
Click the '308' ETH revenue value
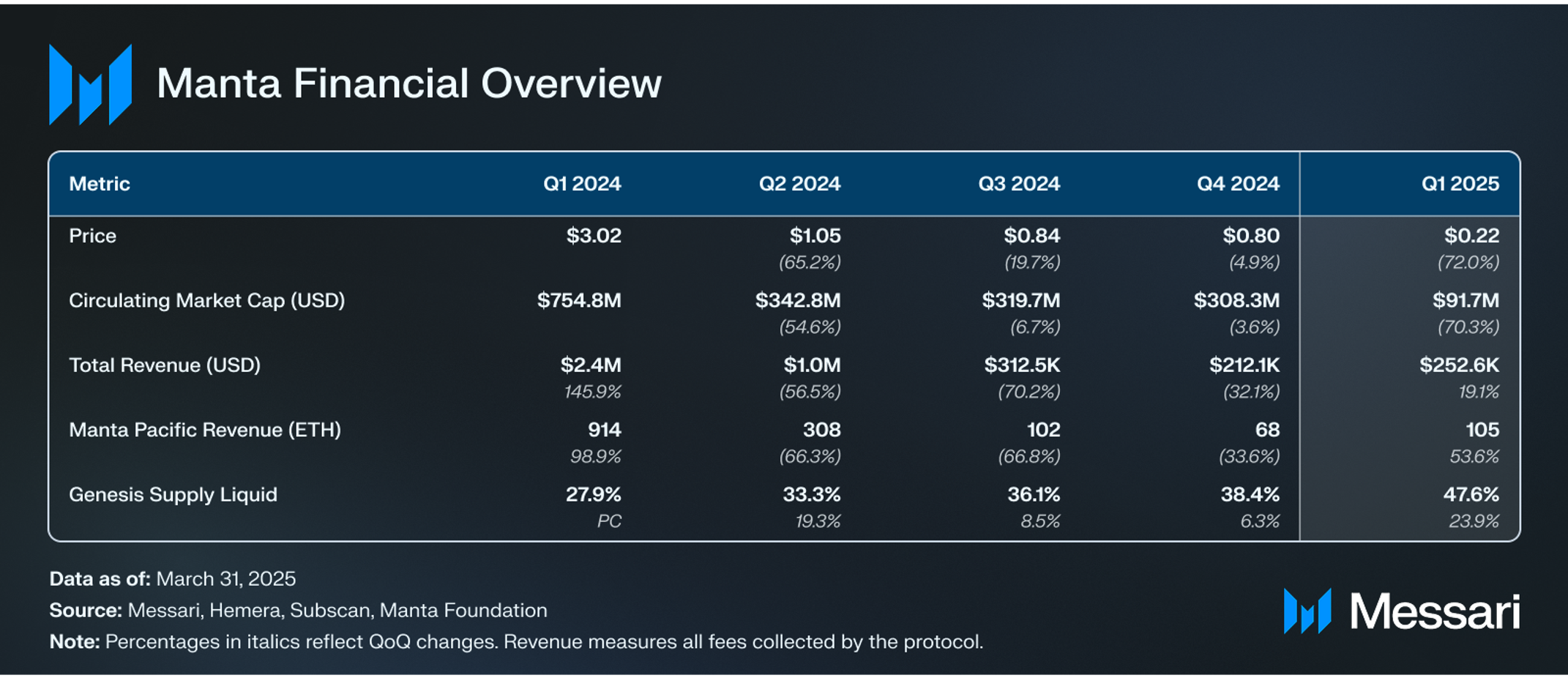[821, 430]
